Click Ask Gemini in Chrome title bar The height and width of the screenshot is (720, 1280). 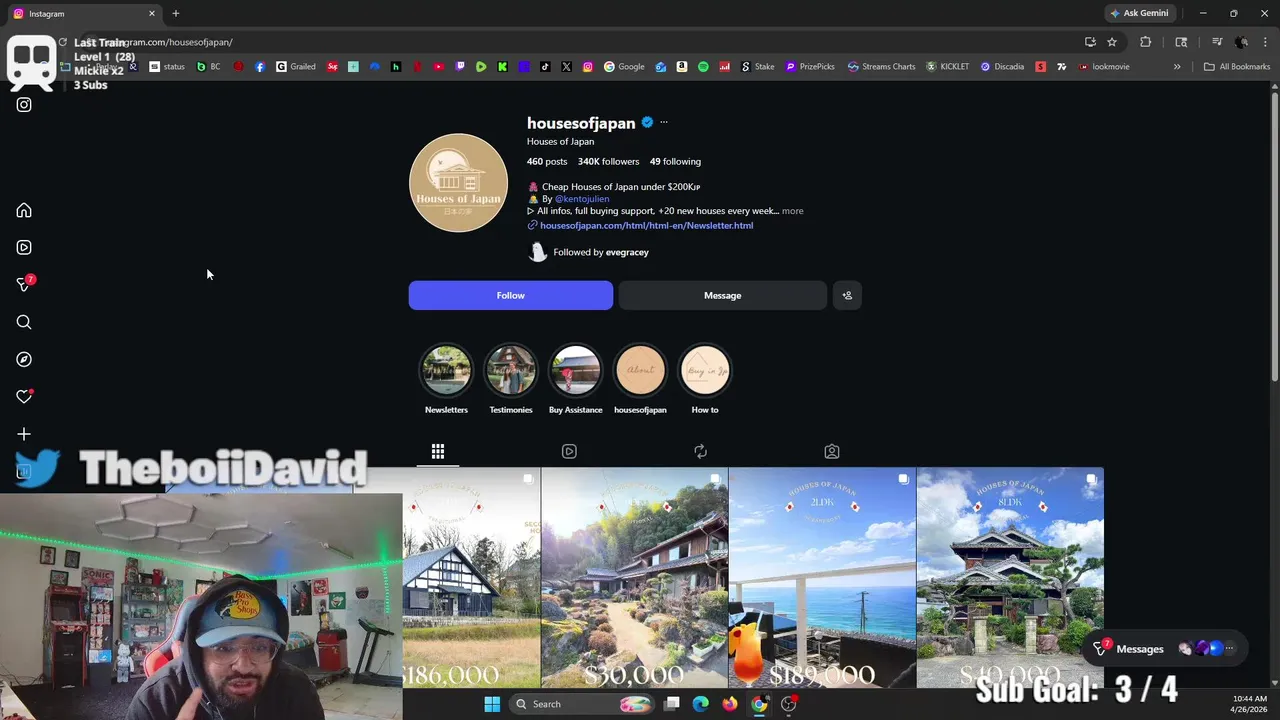pos(1139,13)
